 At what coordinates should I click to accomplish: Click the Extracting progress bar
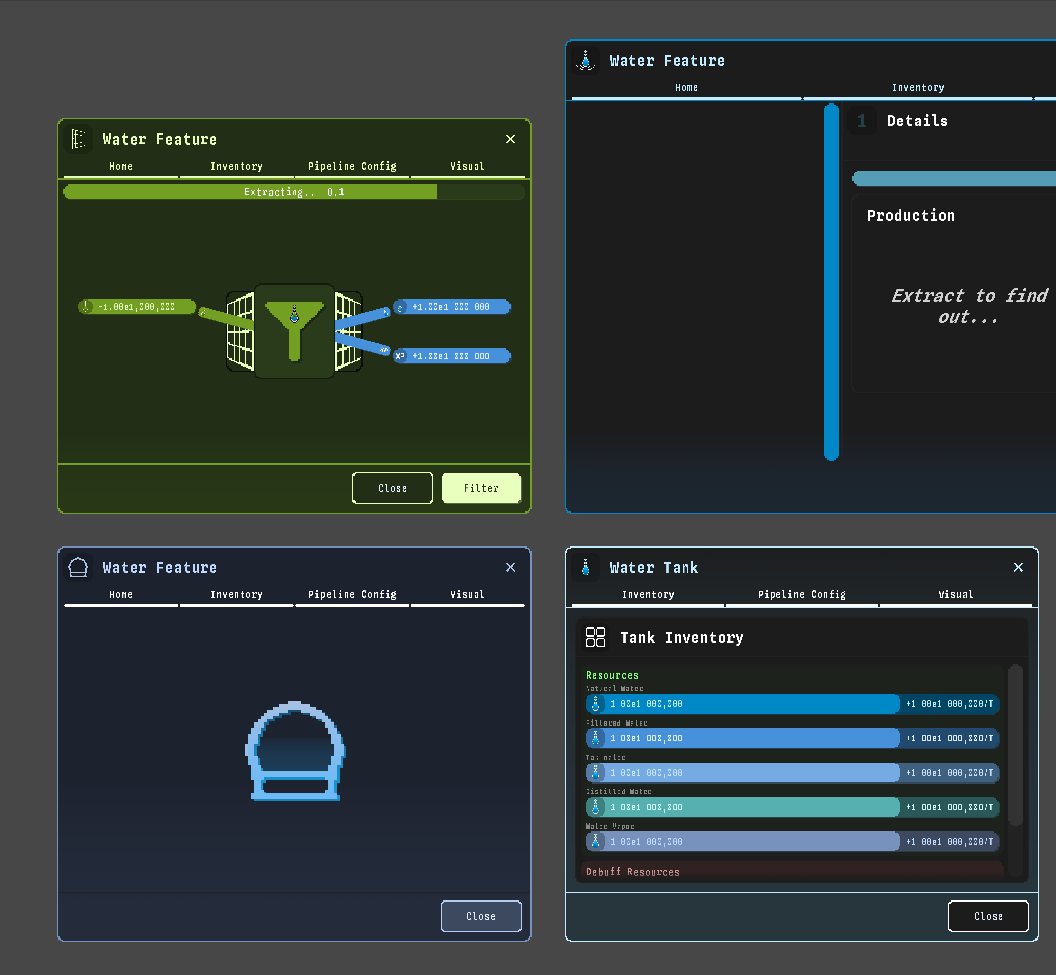pos(293,192)
